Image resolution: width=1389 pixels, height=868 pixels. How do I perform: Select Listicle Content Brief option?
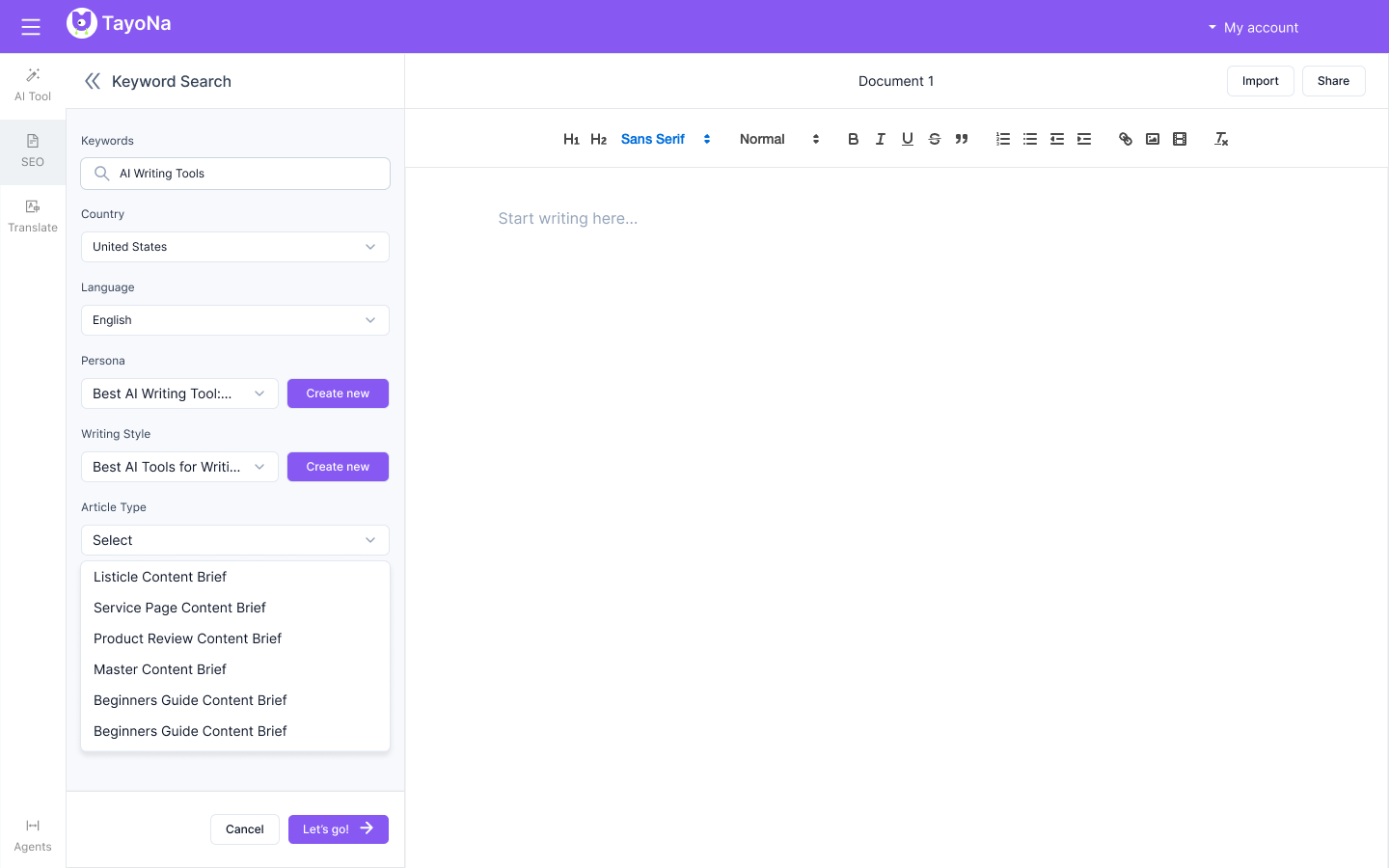pyautogui.click(x=160, y=577)
